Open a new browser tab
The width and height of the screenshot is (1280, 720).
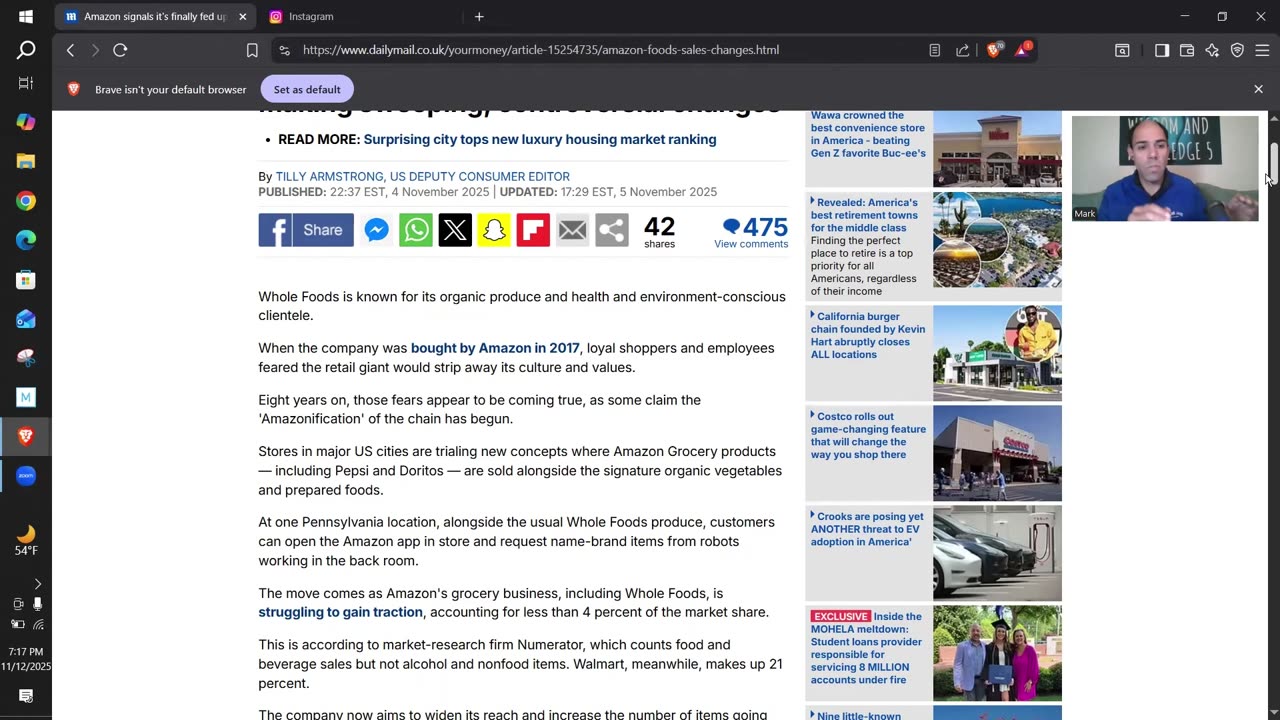[479, 17]
